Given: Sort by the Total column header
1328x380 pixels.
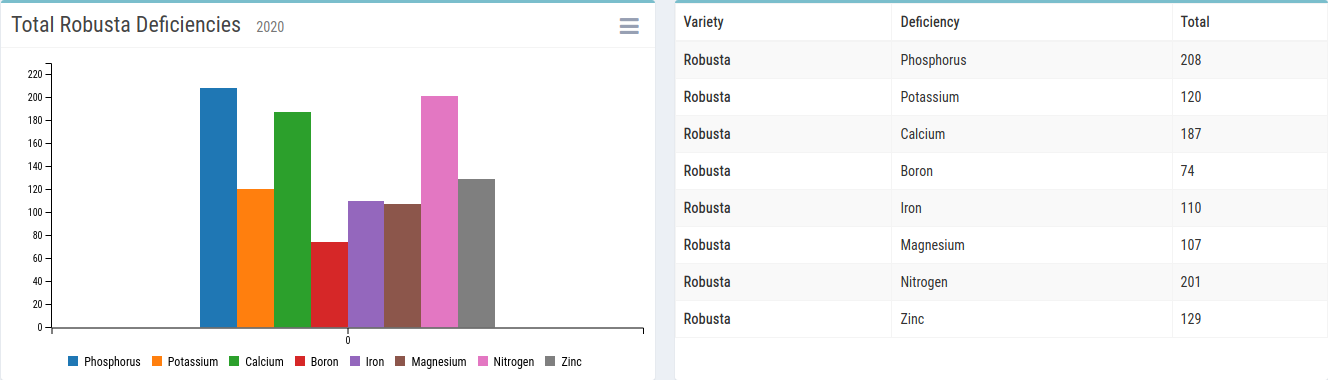Looking at the screenshot, I should click(x=1196, y=22).
